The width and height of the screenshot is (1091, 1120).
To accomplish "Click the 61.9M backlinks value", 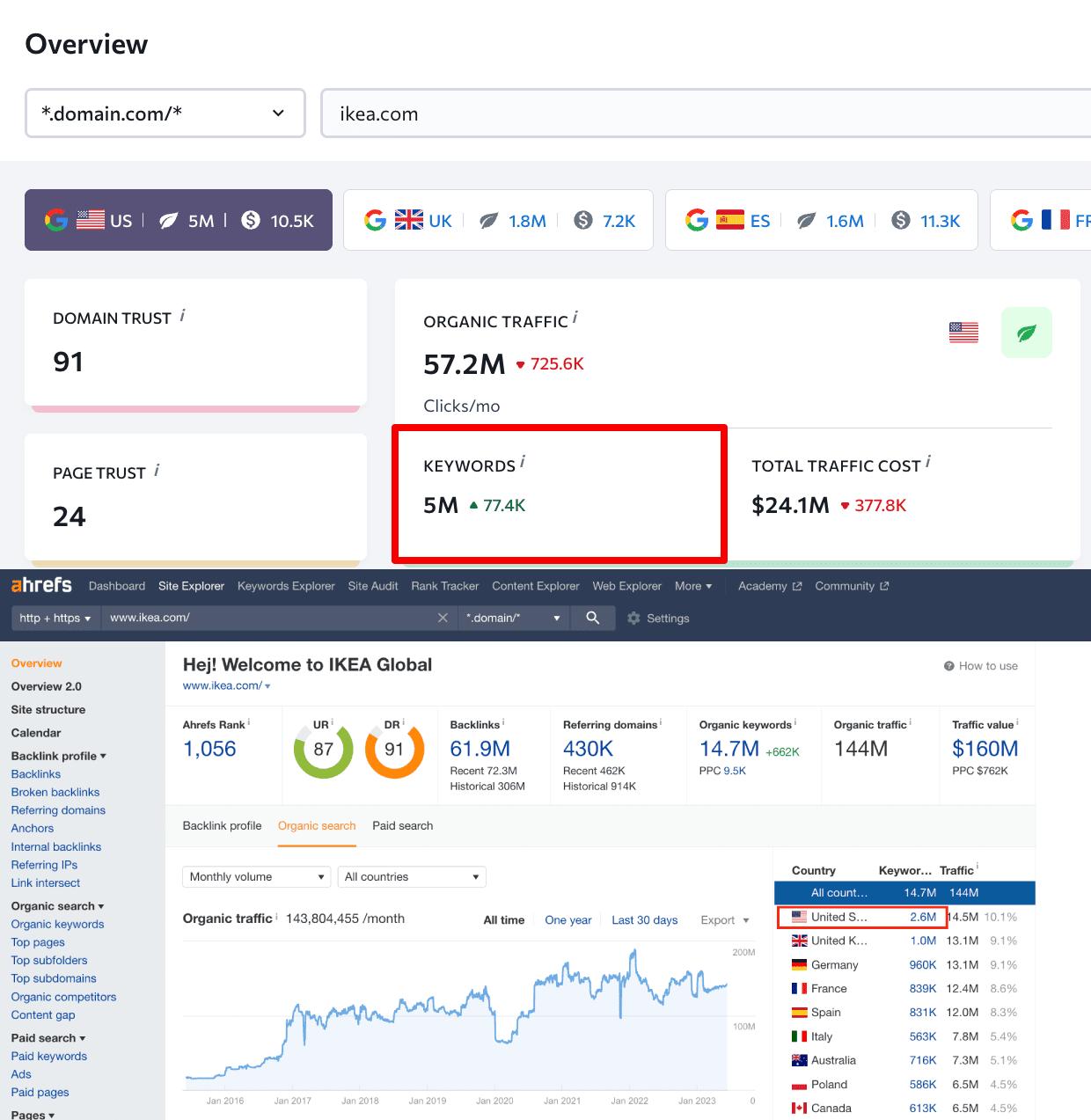I will (480, 749).
